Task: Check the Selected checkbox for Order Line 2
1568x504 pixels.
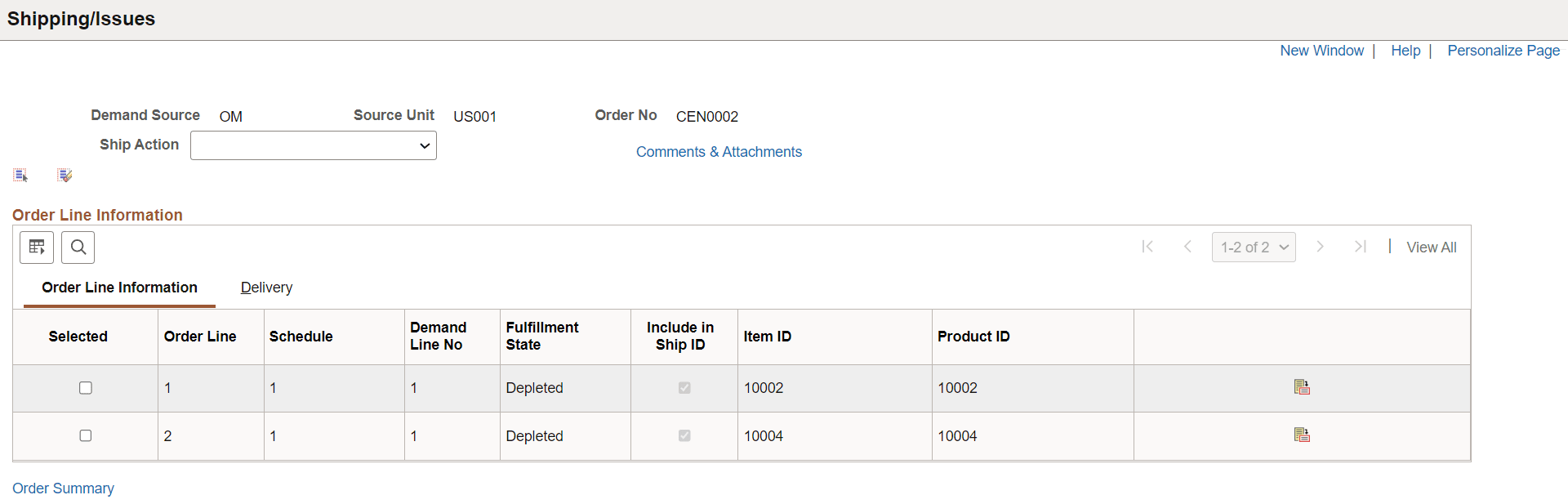Action: [85, 435]
